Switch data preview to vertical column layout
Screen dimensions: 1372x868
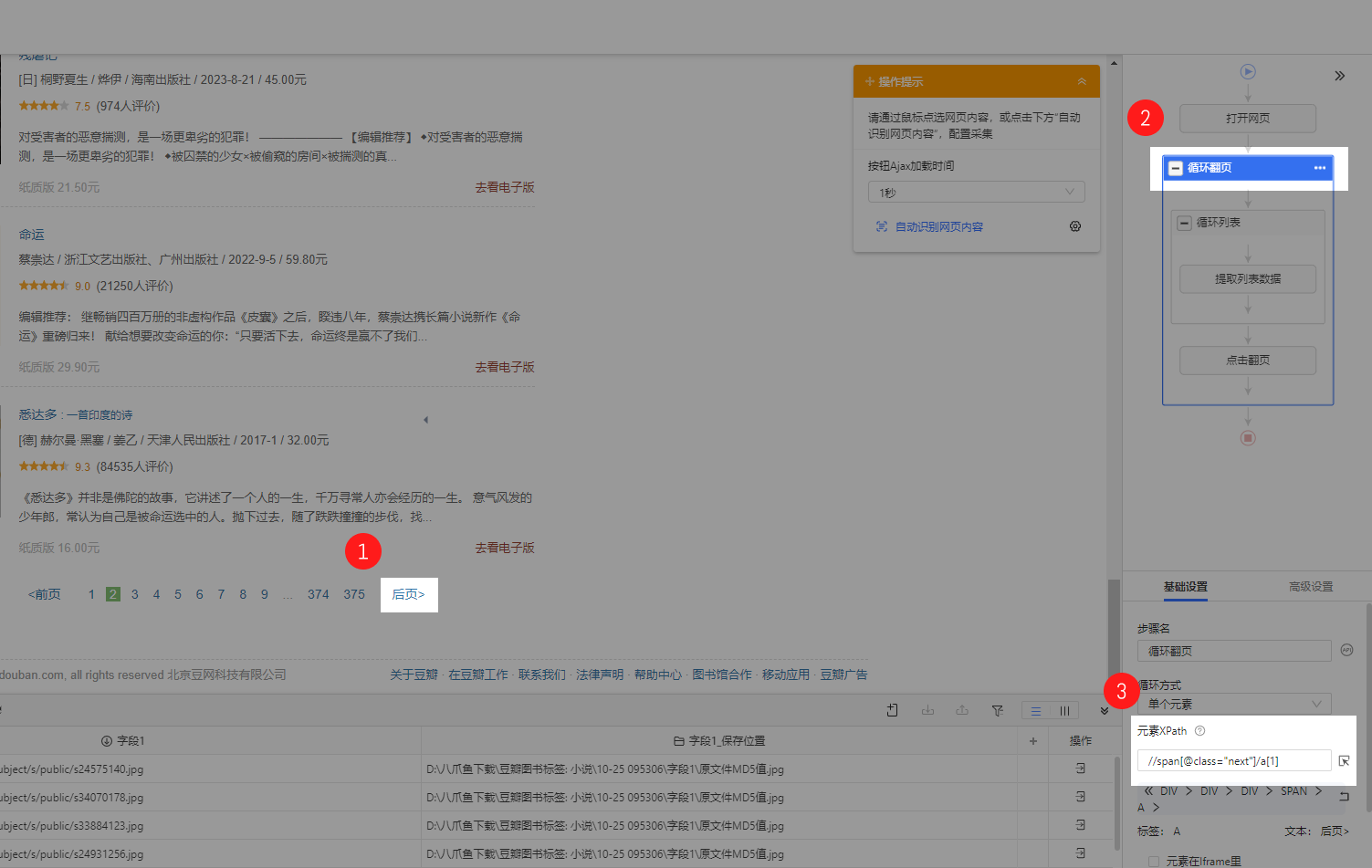coord(1064,711)
